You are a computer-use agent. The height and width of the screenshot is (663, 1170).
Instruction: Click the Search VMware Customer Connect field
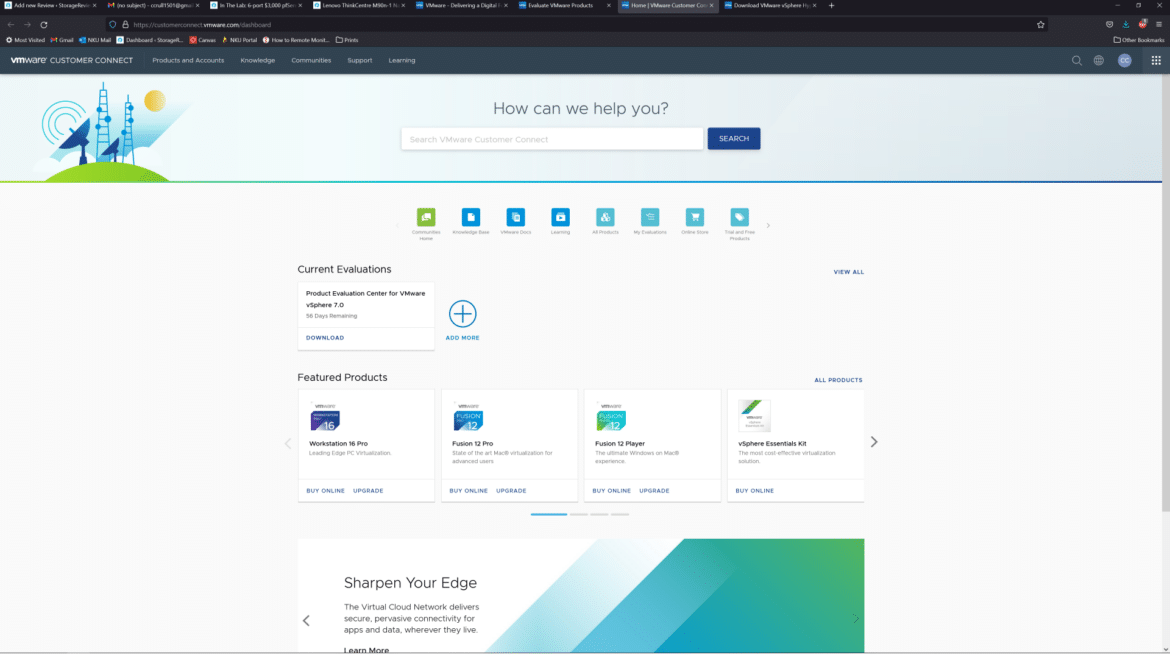(552, 139)
